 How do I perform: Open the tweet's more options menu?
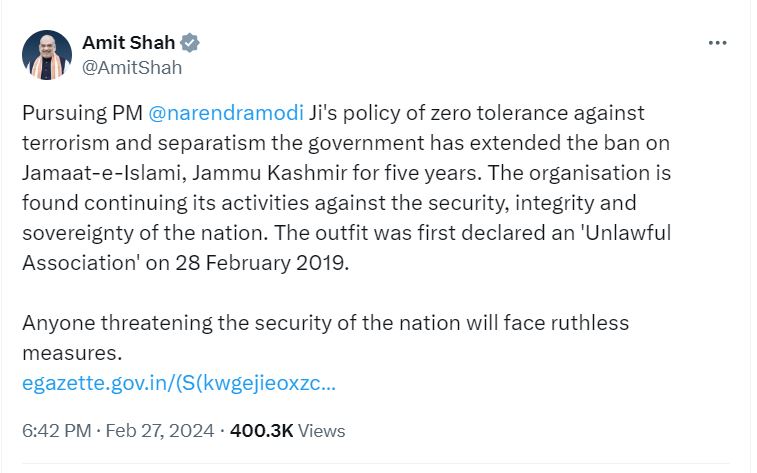[717, 43]
